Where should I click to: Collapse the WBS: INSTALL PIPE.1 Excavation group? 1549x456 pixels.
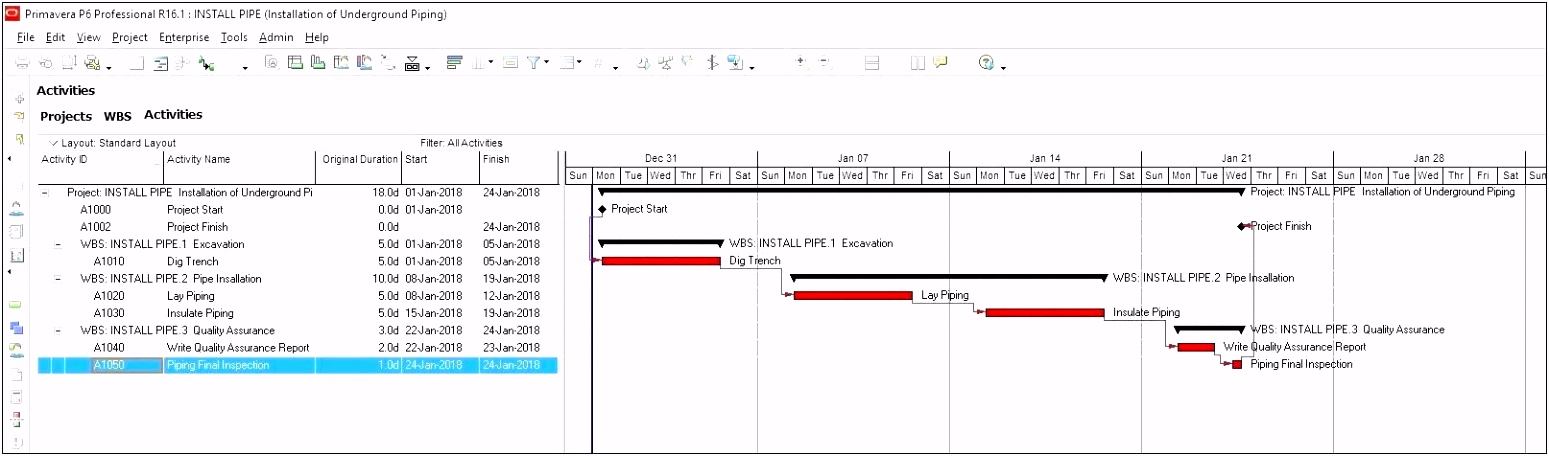tap(58, 244)
